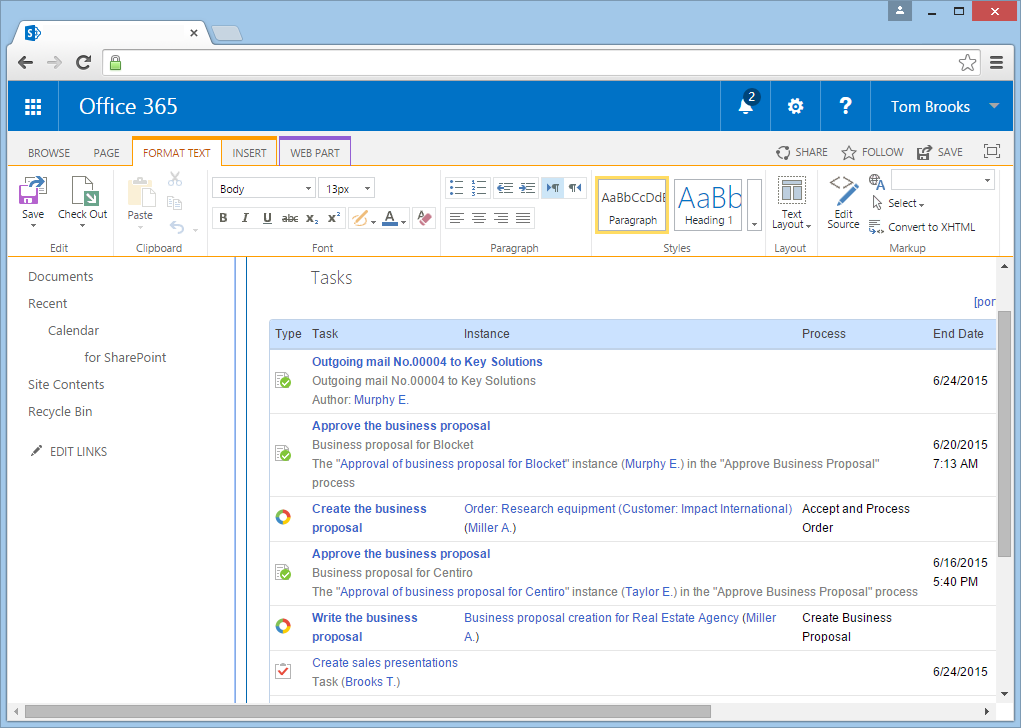Align text left
The height and width of the screenshot is (728, 1021).
pos(456,218)
